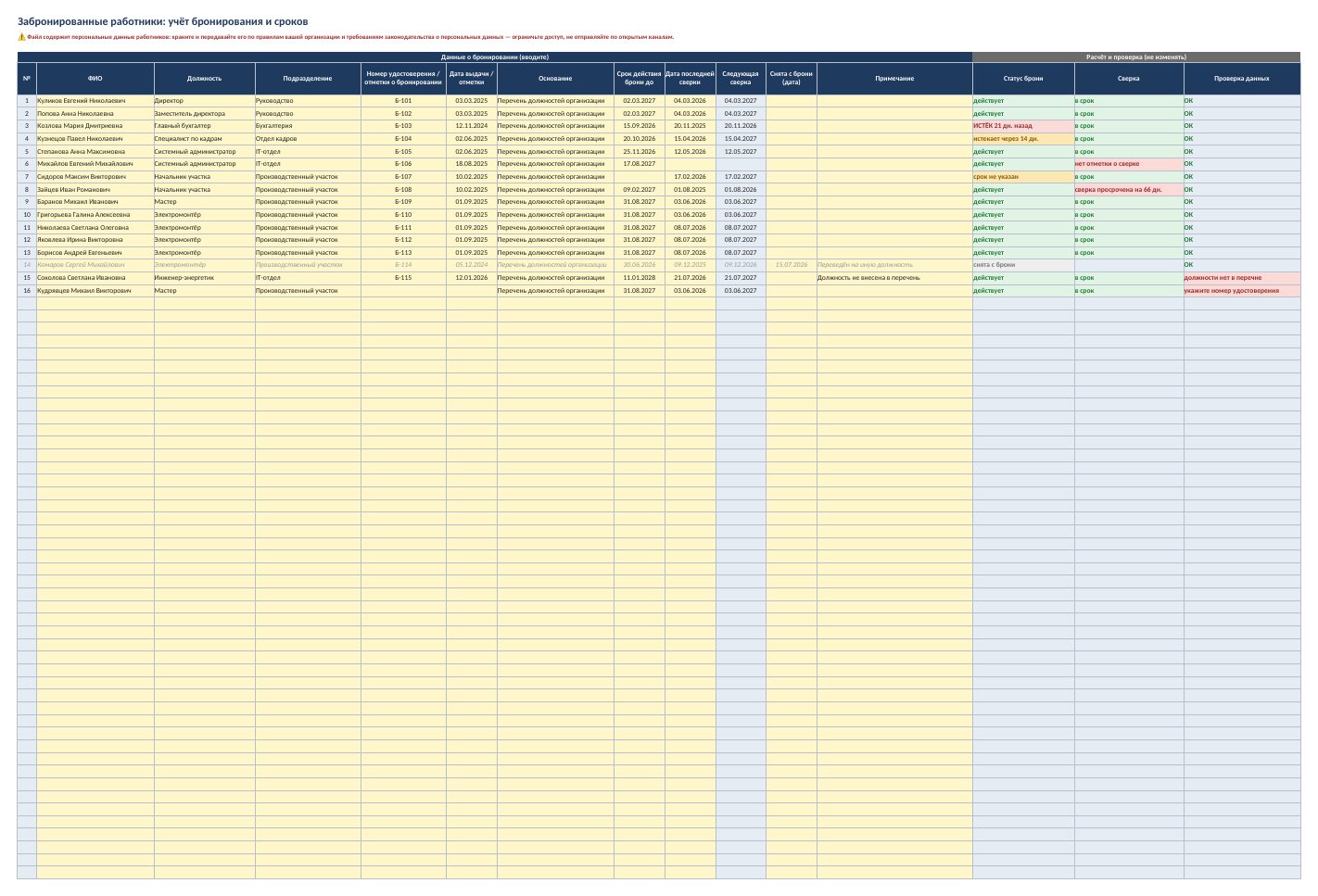Click the 'Проверка данных' column header

(x=1242, y=79)
